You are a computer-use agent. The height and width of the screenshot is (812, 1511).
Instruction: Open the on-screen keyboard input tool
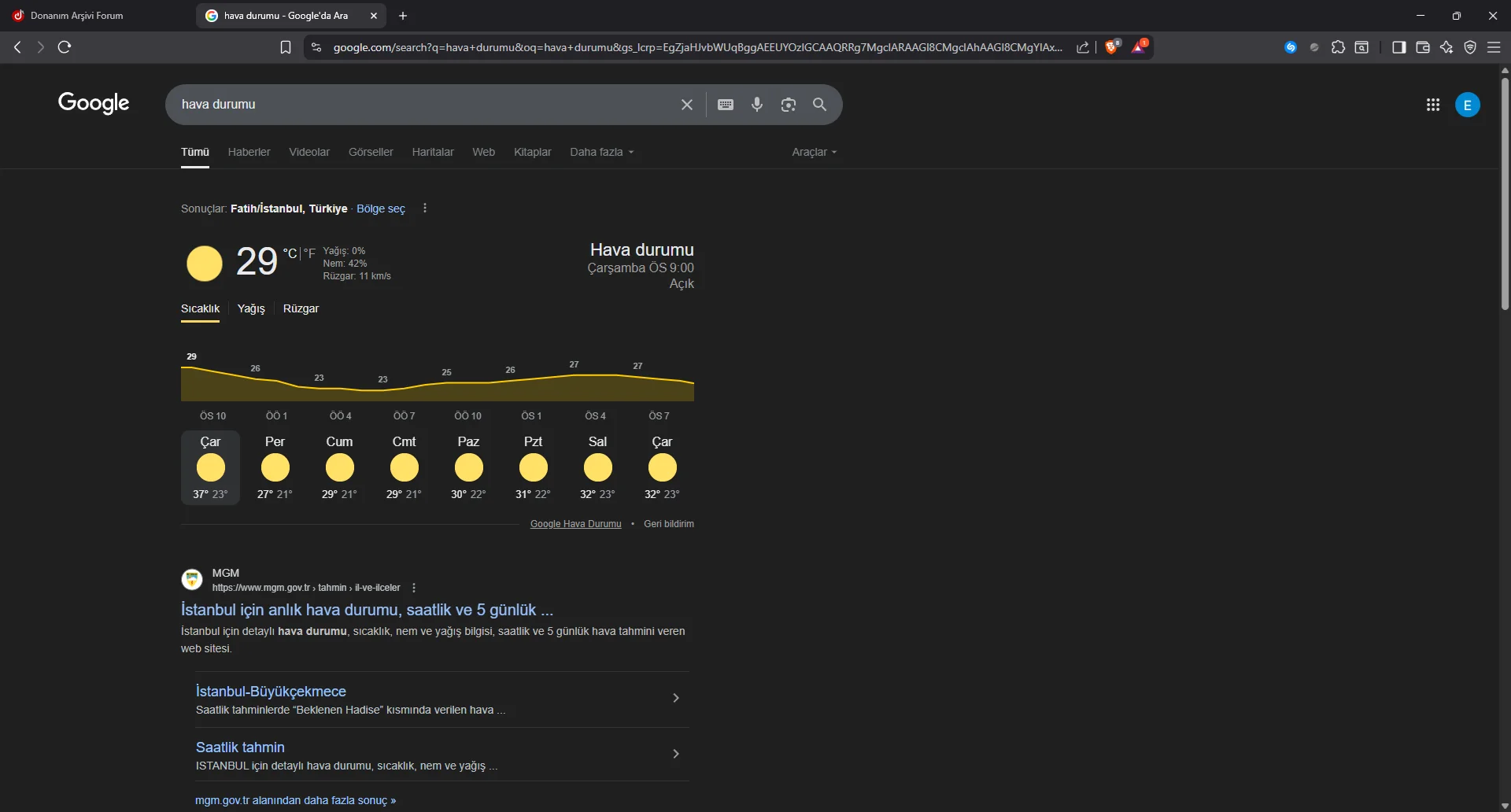(726, 105)
